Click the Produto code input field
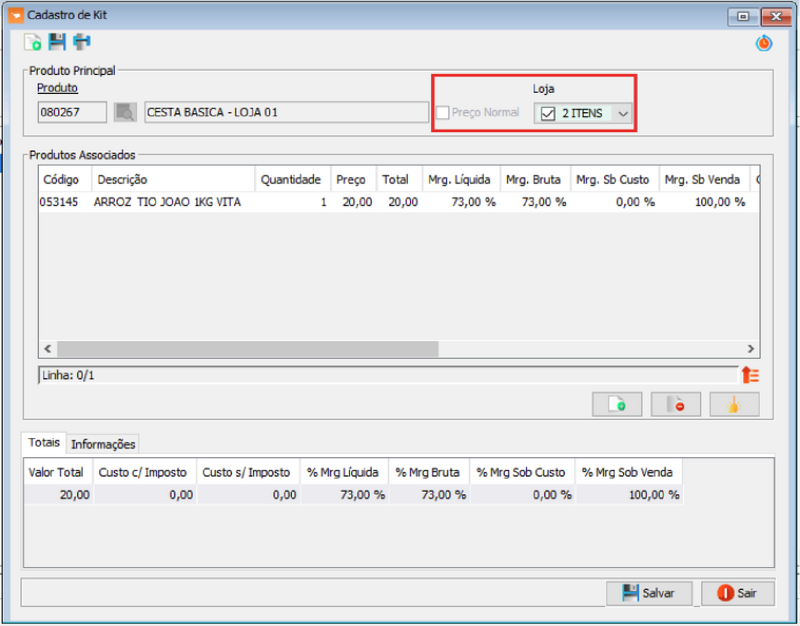Image resolution: width=800 pixels, height=626 pixels. click(x=72, y=112)
